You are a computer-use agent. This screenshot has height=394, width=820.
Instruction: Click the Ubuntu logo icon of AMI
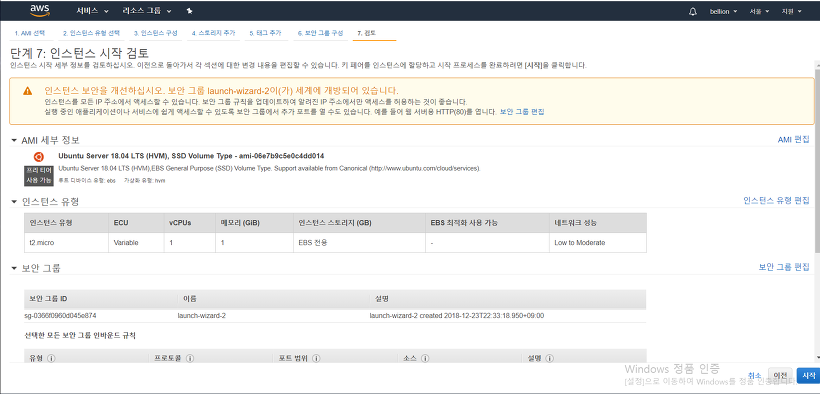[38, 156]
